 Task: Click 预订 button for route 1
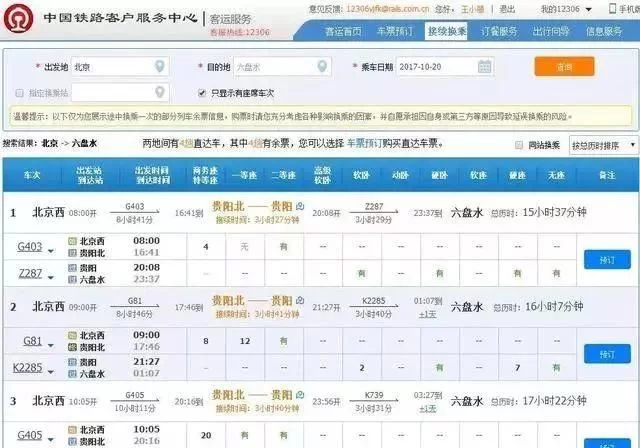(x=607, y=260)
